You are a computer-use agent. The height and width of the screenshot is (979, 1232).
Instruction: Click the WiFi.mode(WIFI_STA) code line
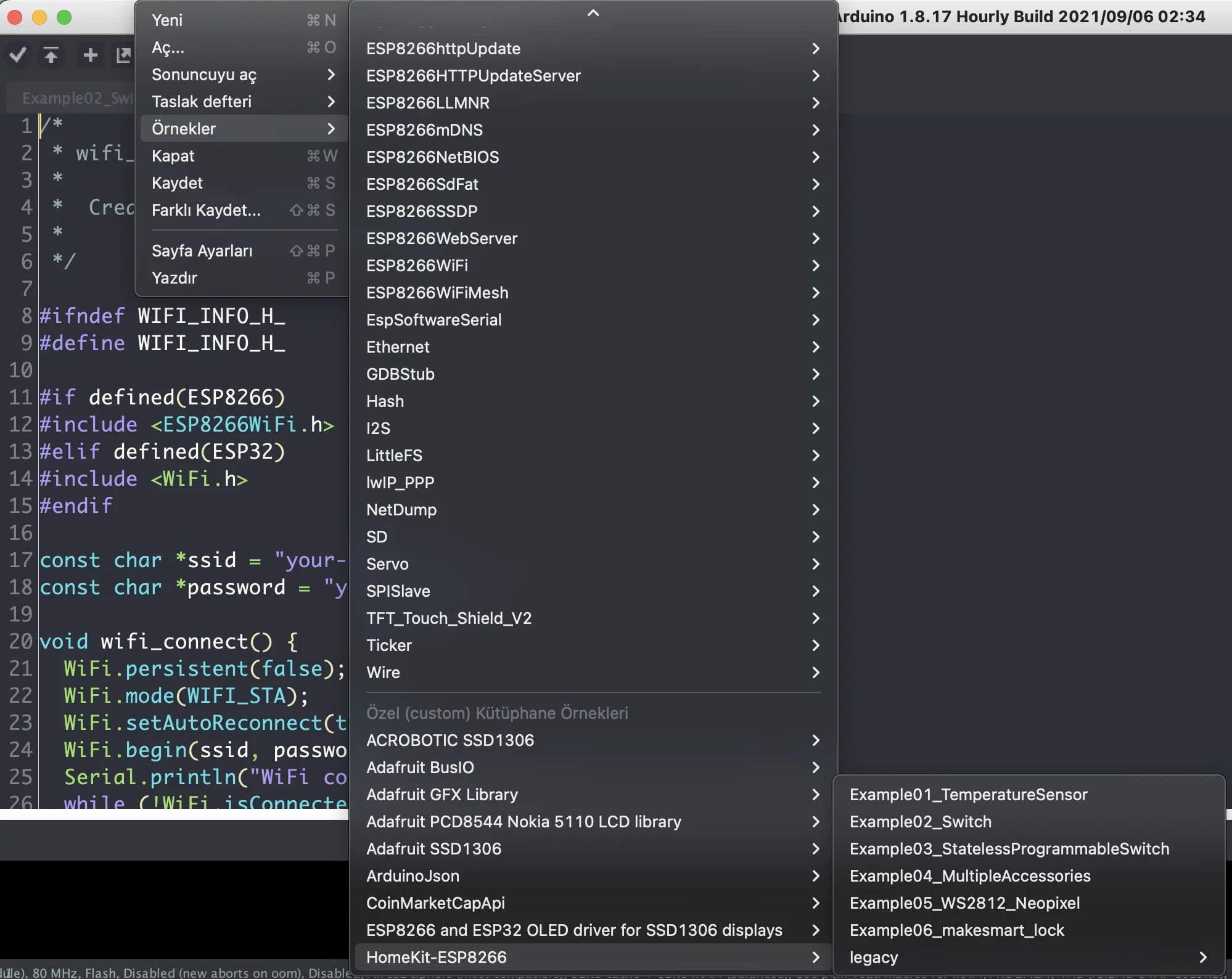coord(186,695)
